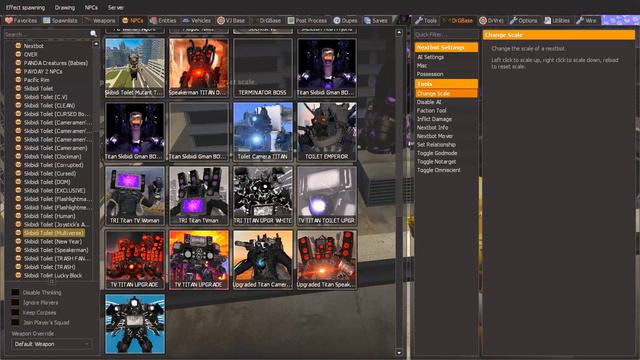
Task: Select the TV TITAN TOILET UPGR icon
Action: [x=327, y=196]
